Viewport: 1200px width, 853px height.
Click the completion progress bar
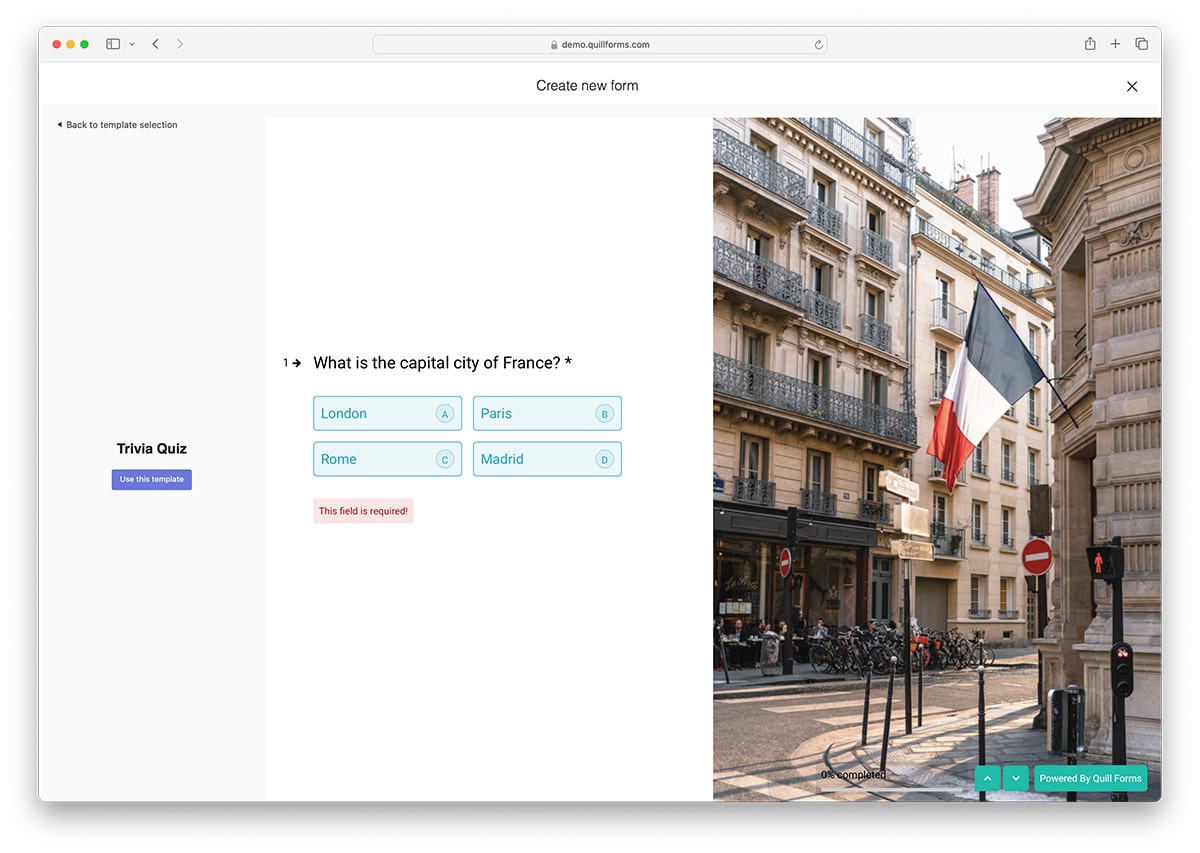[x=892, y=789]
